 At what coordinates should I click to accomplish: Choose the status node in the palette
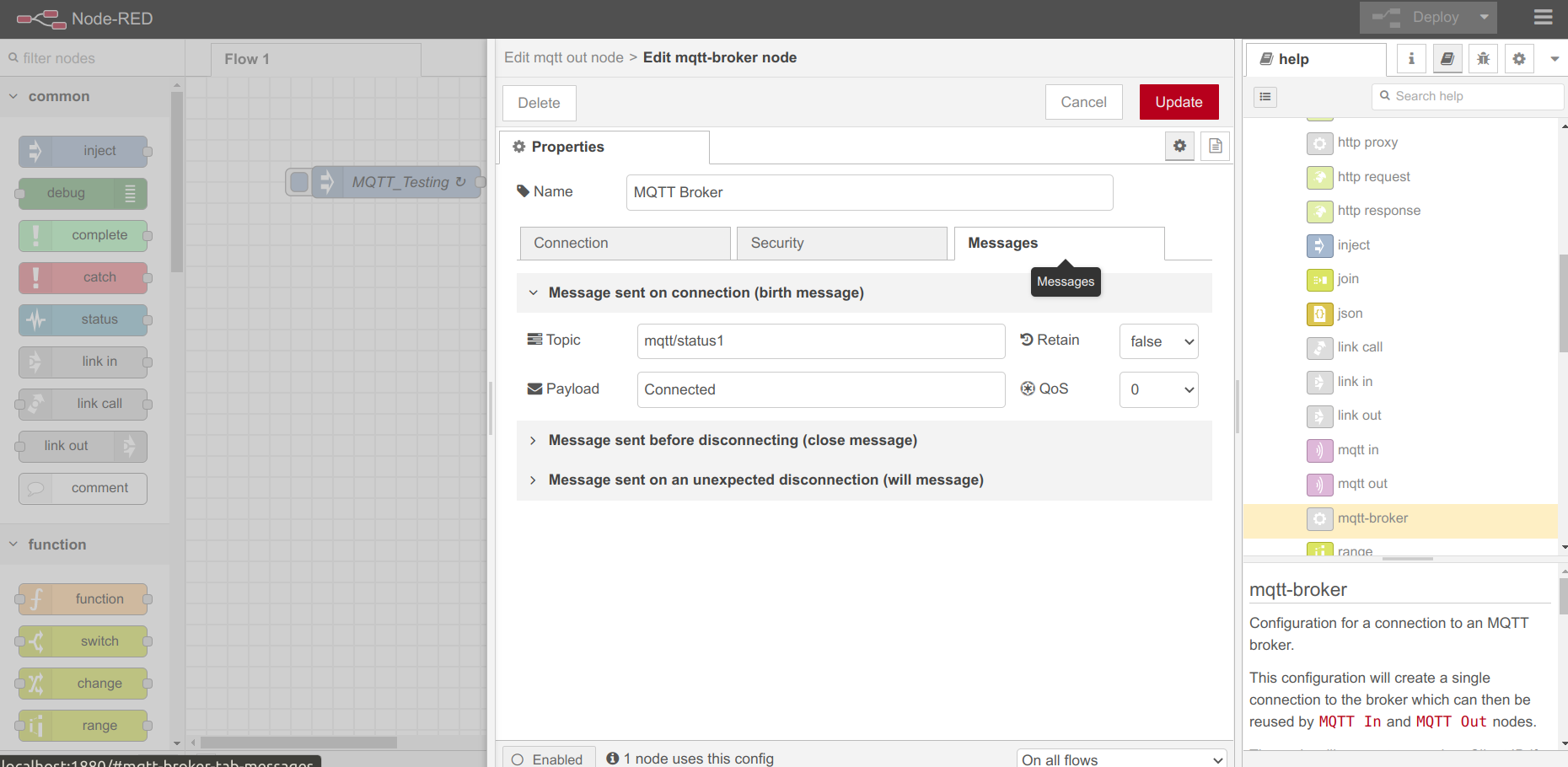point(83,319)
